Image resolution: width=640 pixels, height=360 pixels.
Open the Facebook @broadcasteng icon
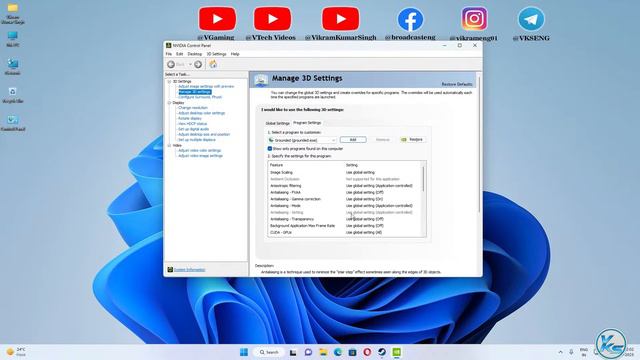click(410, 20)
